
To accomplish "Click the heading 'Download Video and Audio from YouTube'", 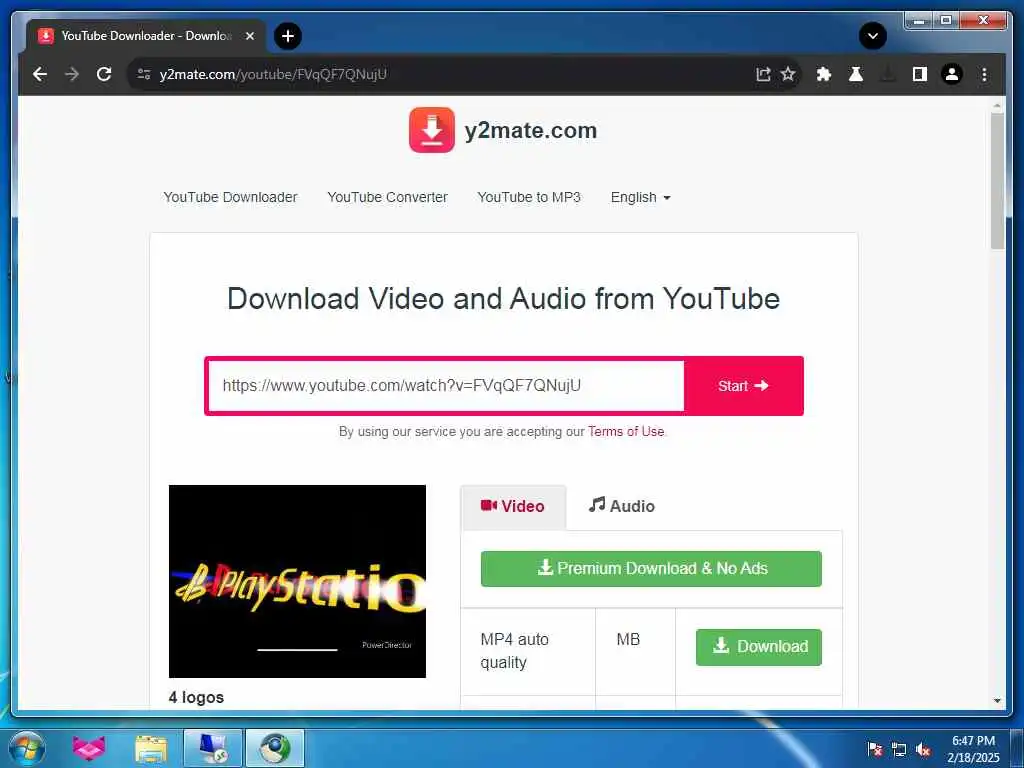I will [x=504, y=299].
